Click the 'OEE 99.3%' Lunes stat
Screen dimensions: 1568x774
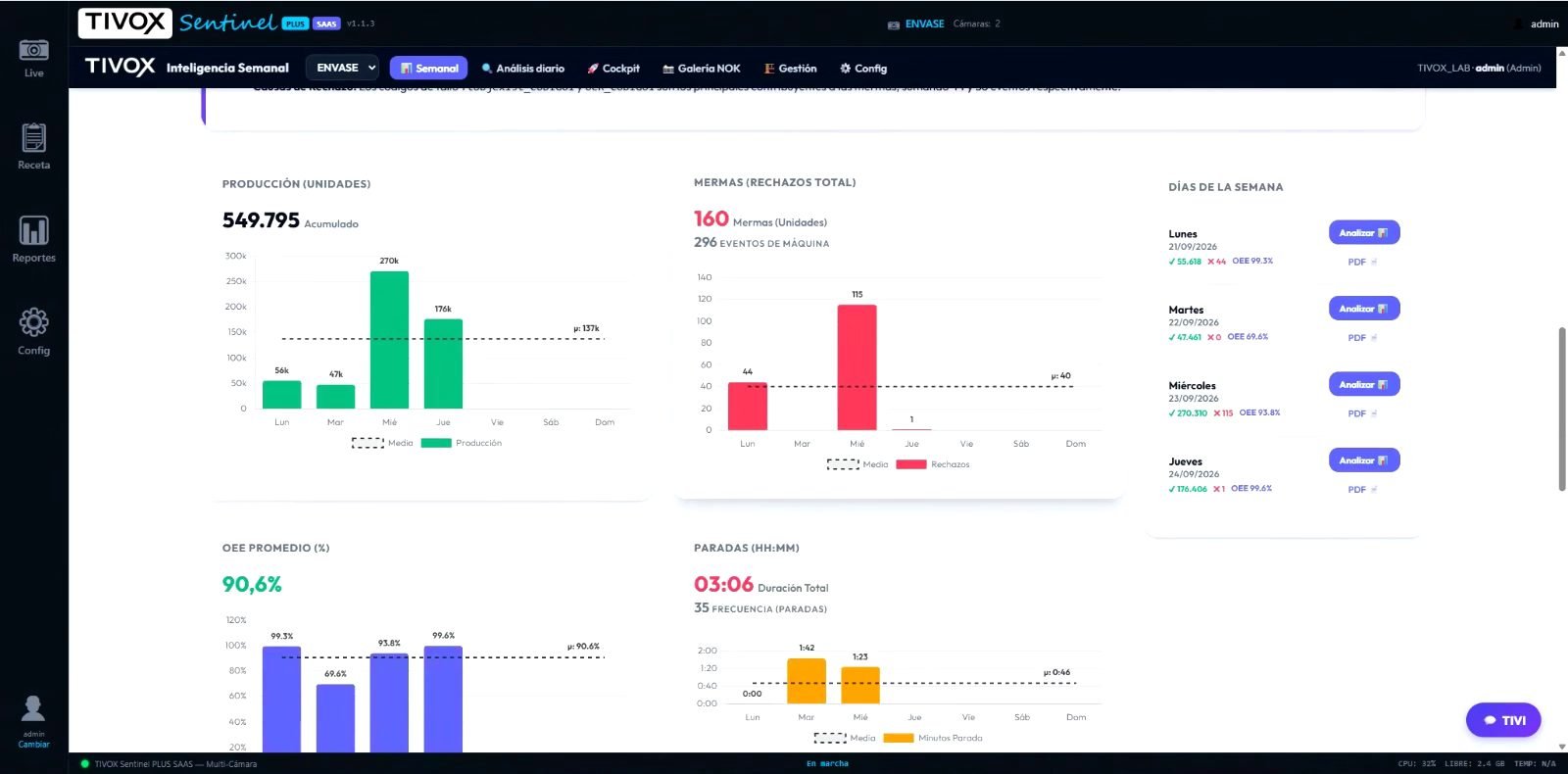[x=1252, y=262]
